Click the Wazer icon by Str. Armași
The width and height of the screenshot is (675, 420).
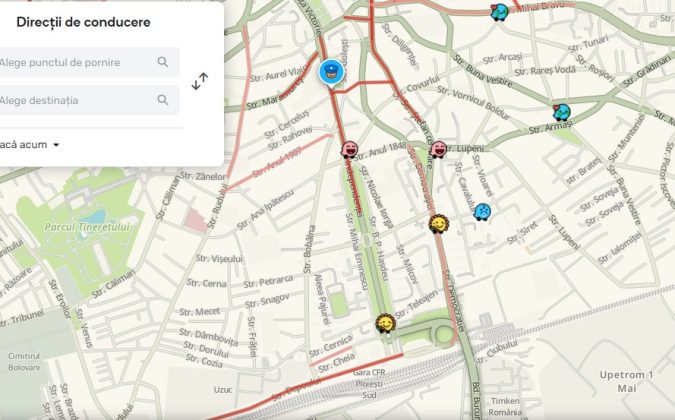pos(562,112)
